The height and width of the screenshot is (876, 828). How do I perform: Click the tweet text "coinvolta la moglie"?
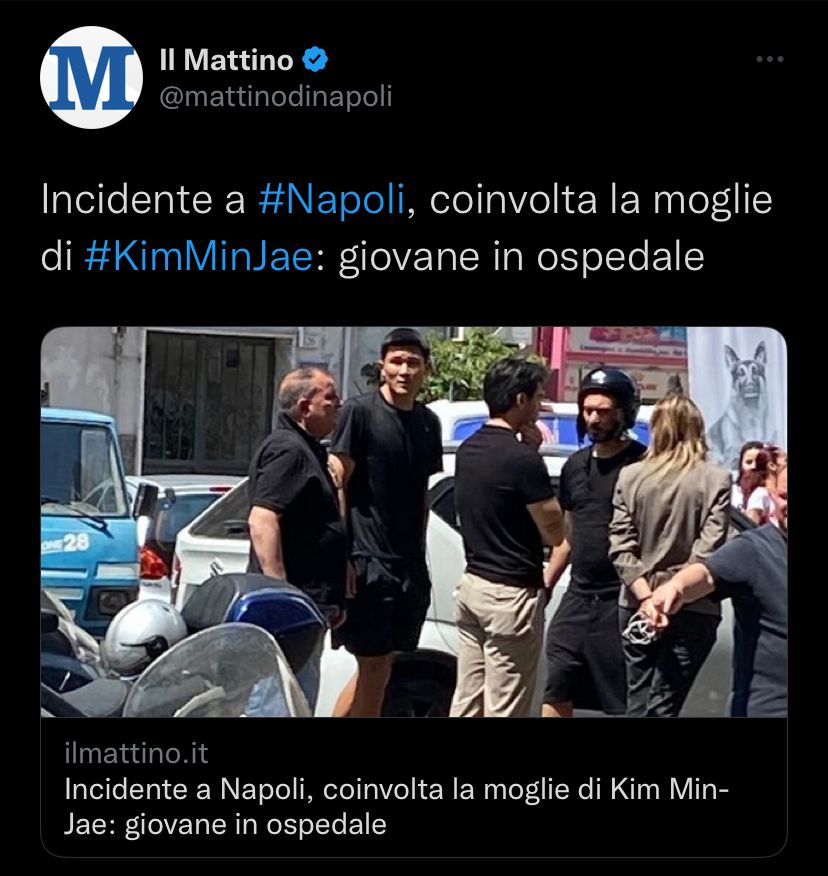click(x=601, y=199)
